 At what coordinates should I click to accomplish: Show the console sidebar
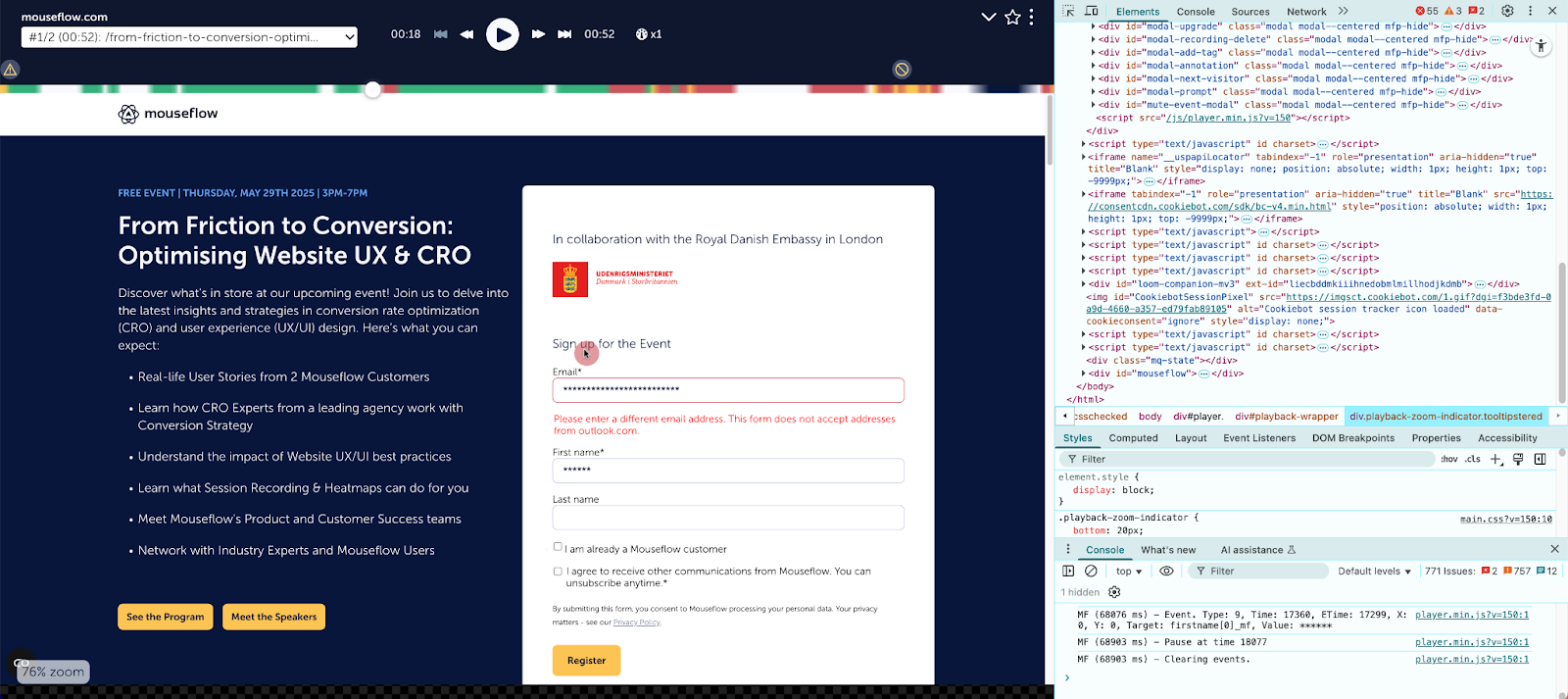tap(1068, 571)
